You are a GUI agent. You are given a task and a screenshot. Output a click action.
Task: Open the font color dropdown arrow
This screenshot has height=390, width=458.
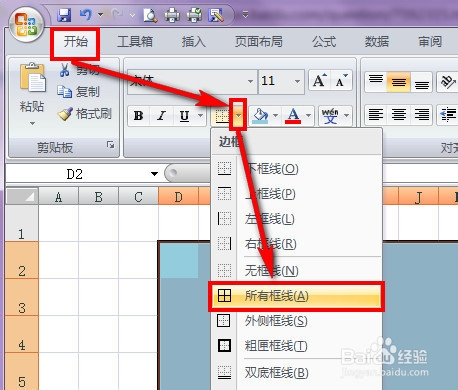point(308,116)
